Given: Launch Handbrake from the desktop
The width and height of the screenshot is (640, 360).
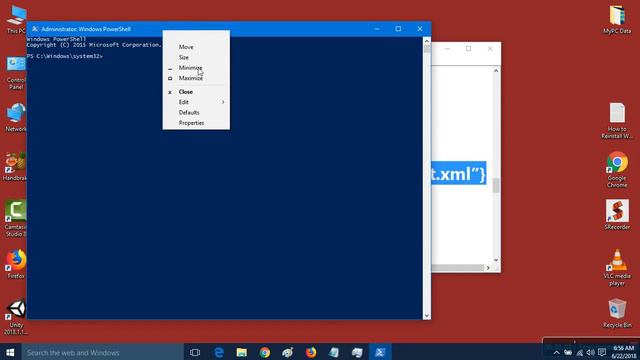Looking at the screenshot, I should pos(16,167).
